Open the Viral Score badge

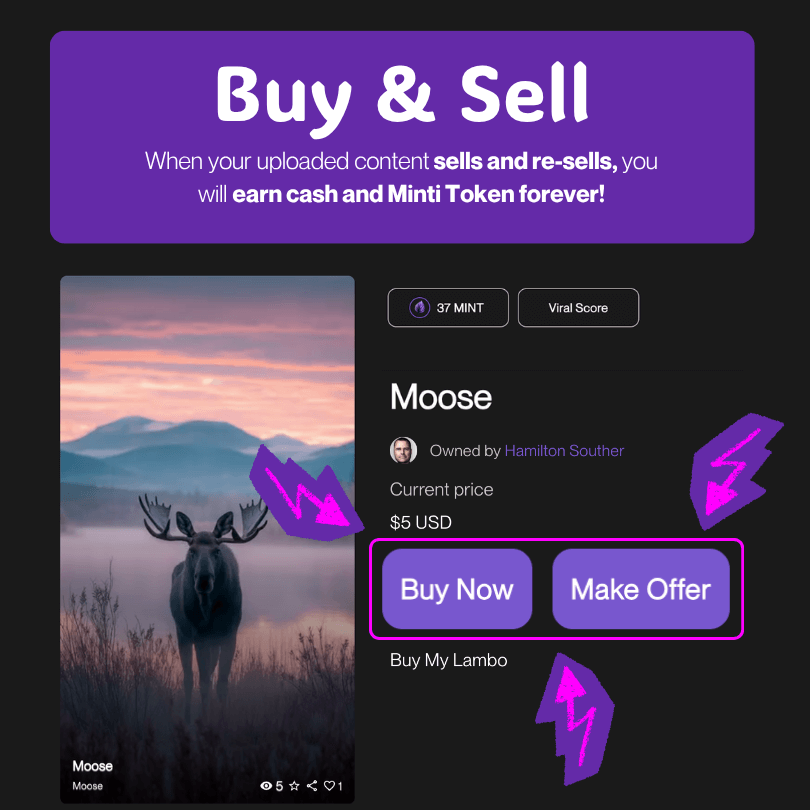click(x=578, y=308)
